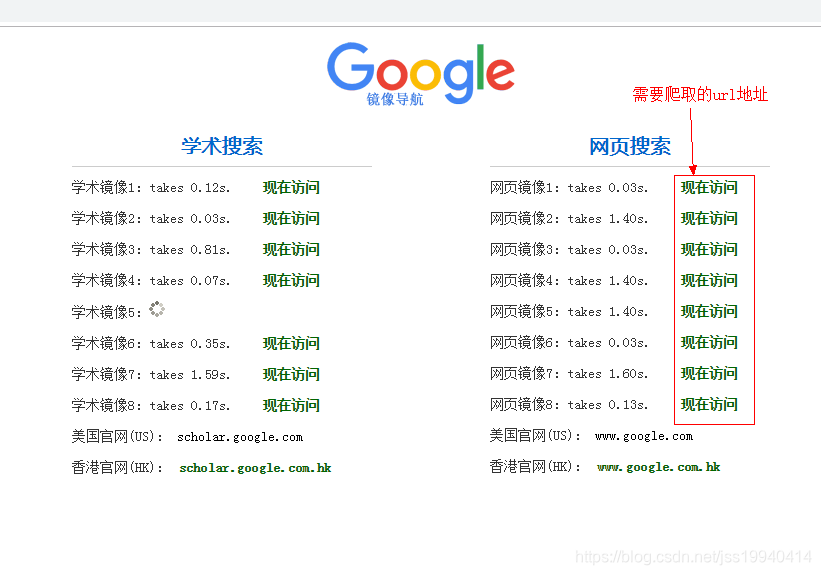This screenshot has height=575, width=821.
Task: Click 香港官网(HK): label under 学术搜索
Action: (x=117, y=467)
